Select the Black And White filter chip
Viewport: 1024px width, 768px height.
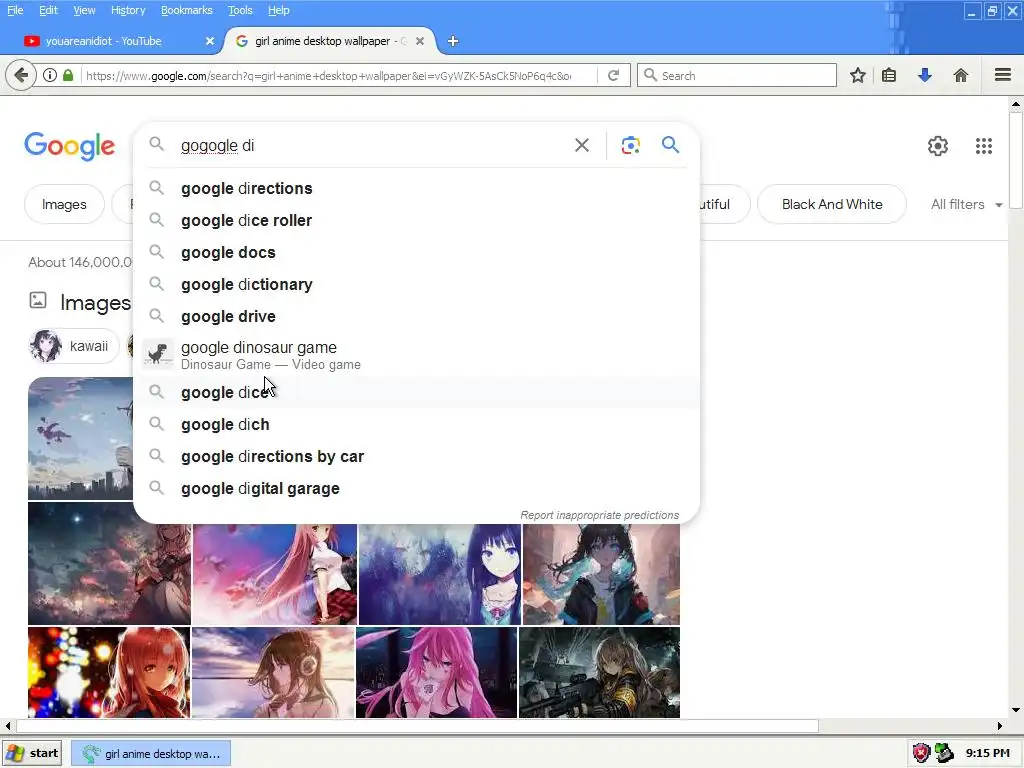[x=831, y=204]
